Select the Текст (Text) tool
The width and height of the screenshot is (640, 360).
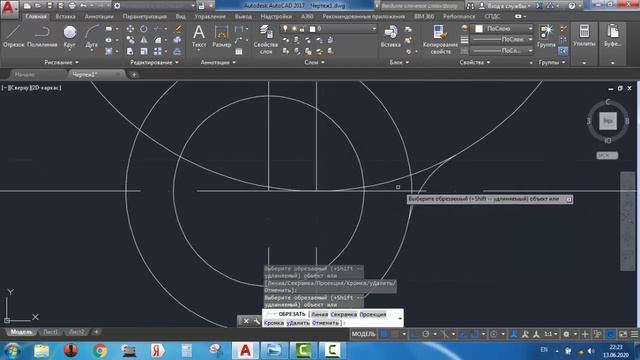click(x=199, y=36)
